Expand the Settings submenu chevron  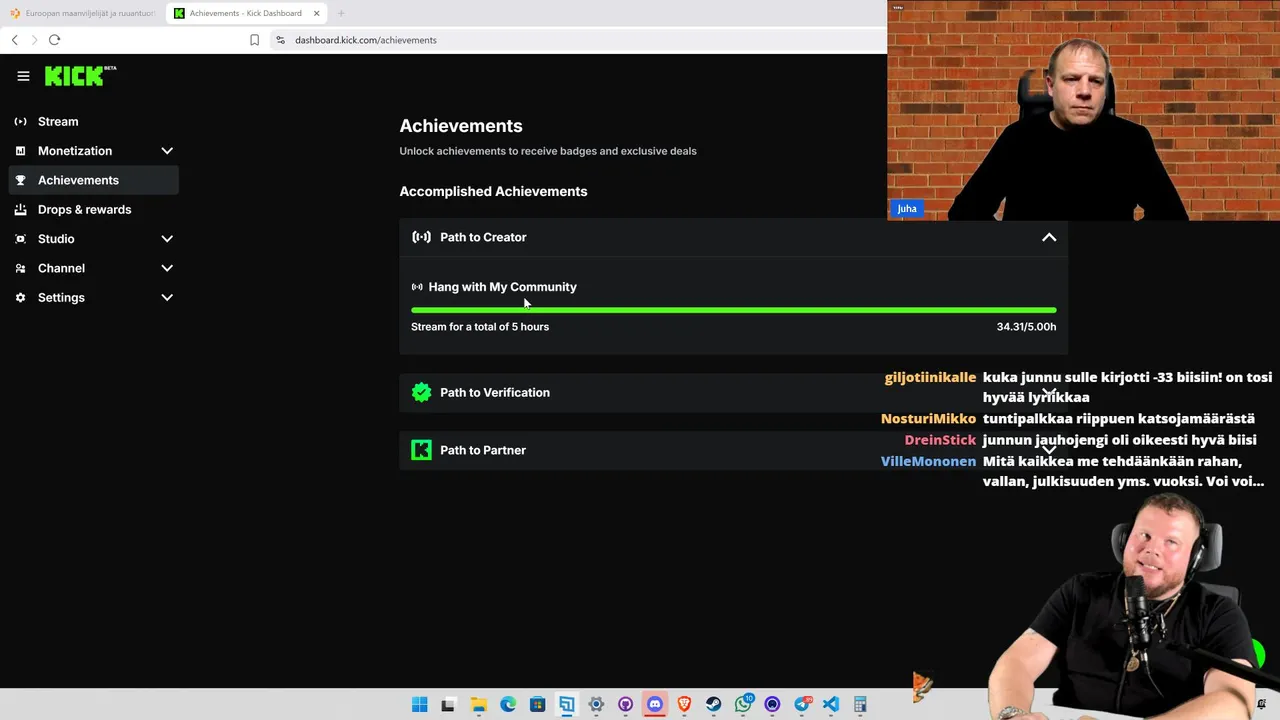point(167,298)
